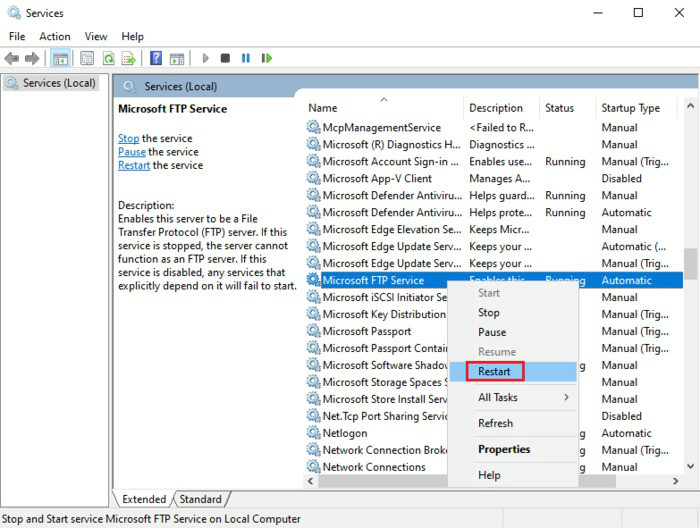Click the Pause the service link

(131, 152)
